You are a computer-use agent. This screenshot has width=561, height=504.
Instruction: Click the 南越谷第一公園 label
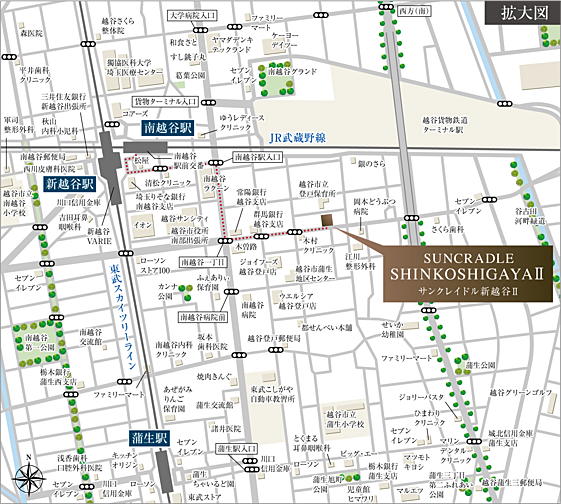tap(40, 342)
